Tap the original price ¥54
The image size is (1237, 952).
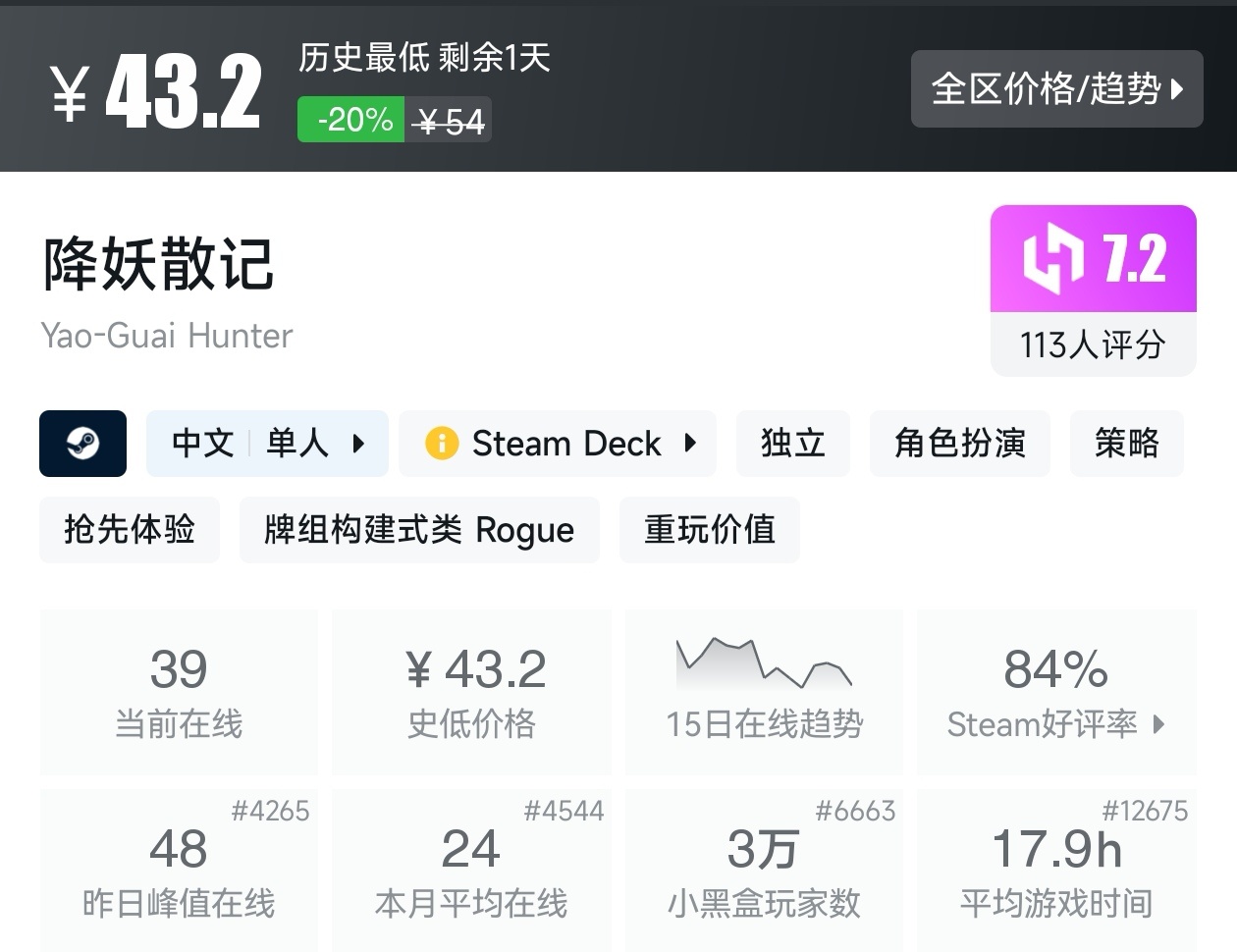(449, 121)
